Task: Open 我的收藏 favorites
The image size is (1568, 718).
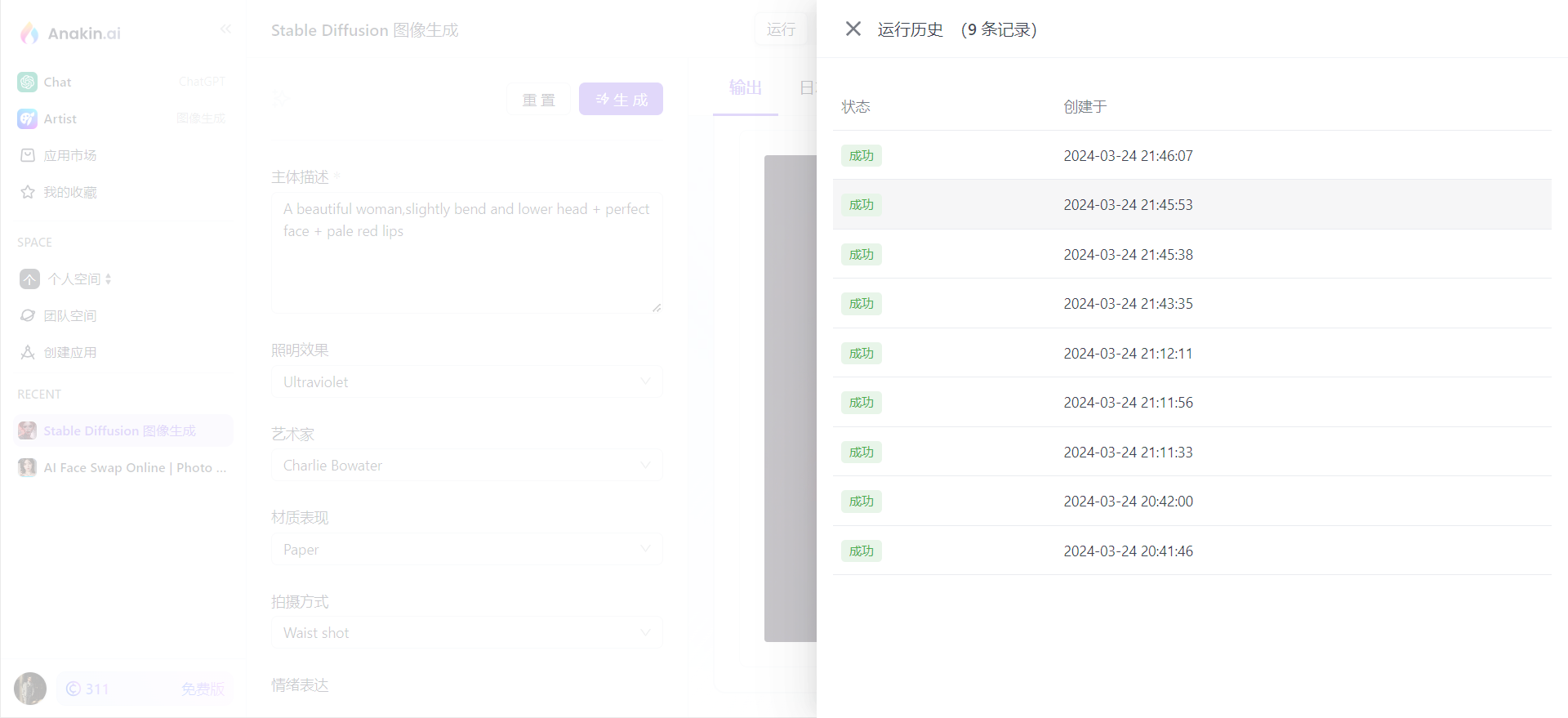Action: (122, 192)
